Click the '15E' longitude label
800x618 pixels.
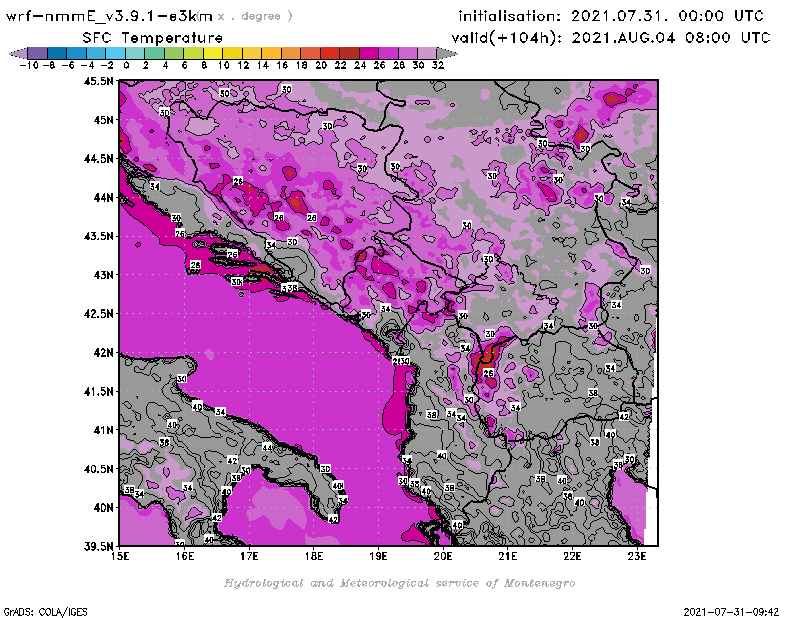coord(120,556)
